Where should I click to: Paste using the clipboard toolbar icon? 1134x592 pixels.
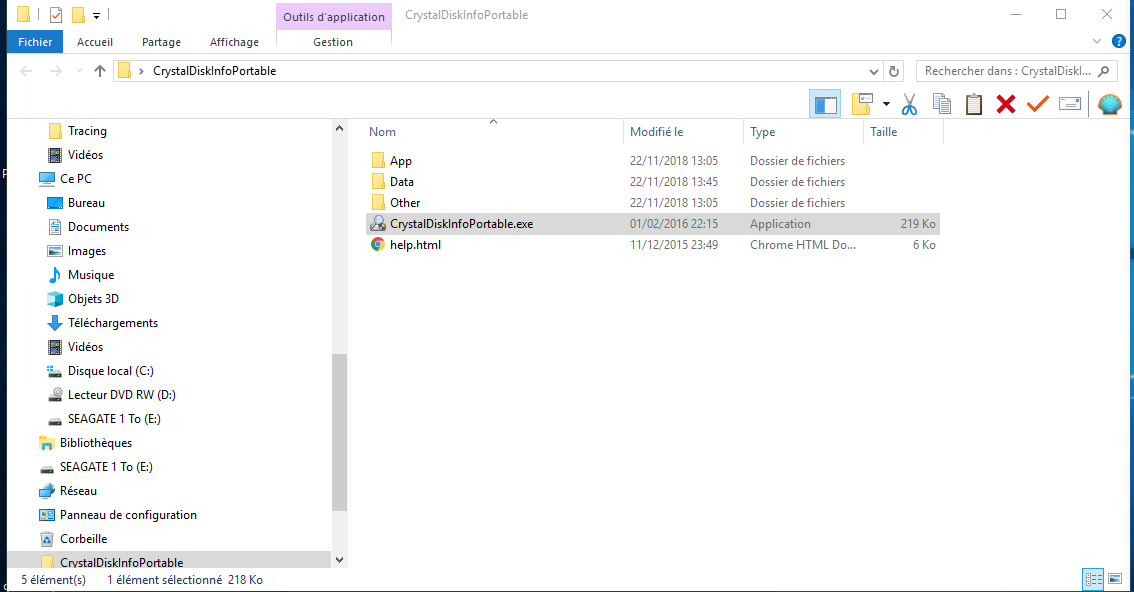point(974,104)
